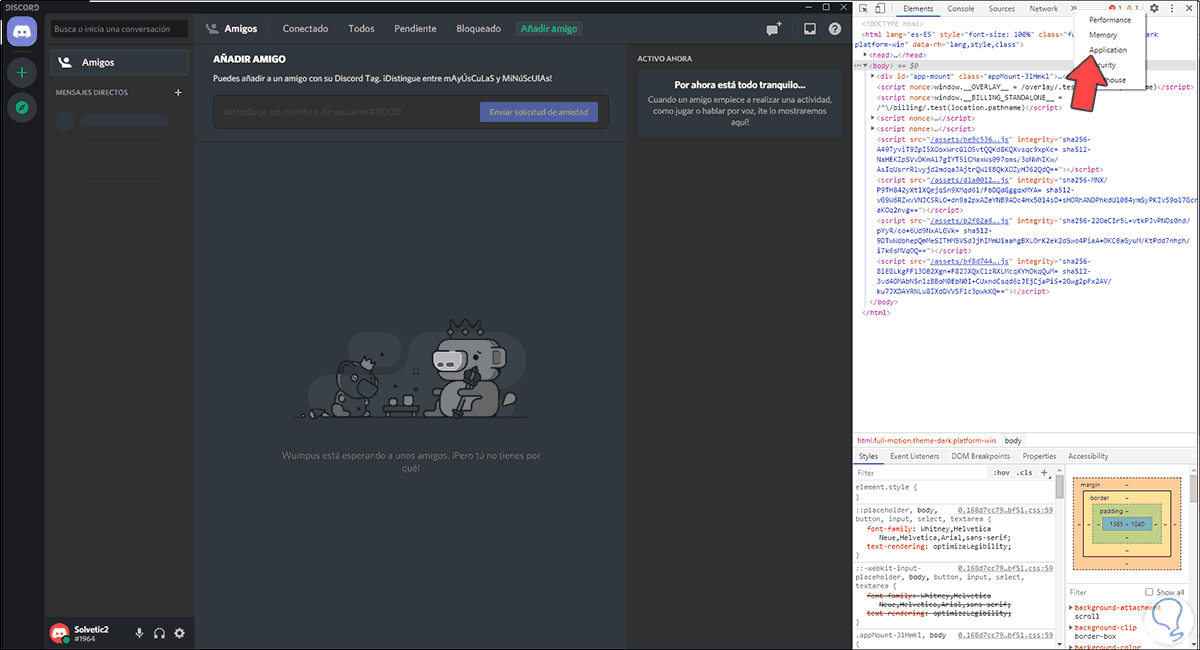This screenshot has width=1200, height=650.
Task: Click Enviar solicitud de amistad button
Action: 539,112
